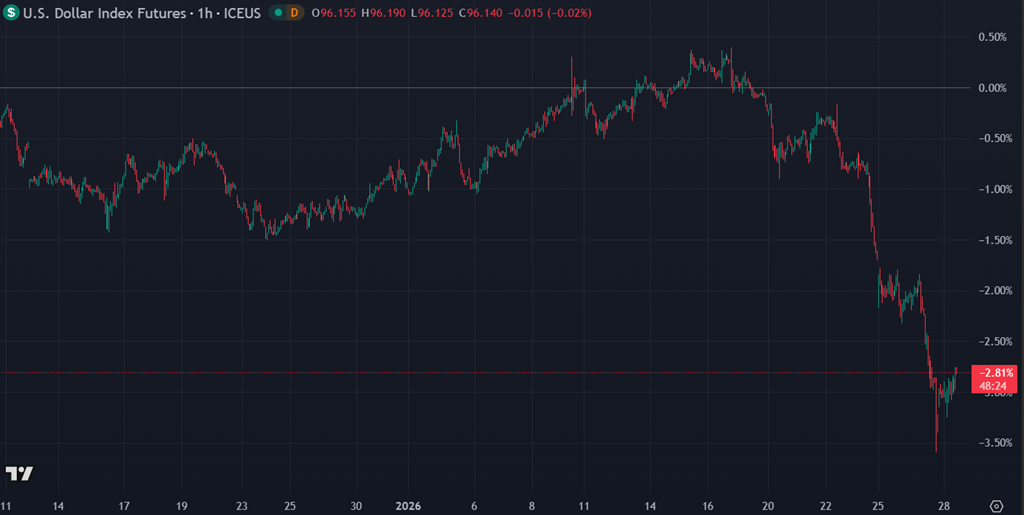Click date 16 on time axis

click(707, 506)
